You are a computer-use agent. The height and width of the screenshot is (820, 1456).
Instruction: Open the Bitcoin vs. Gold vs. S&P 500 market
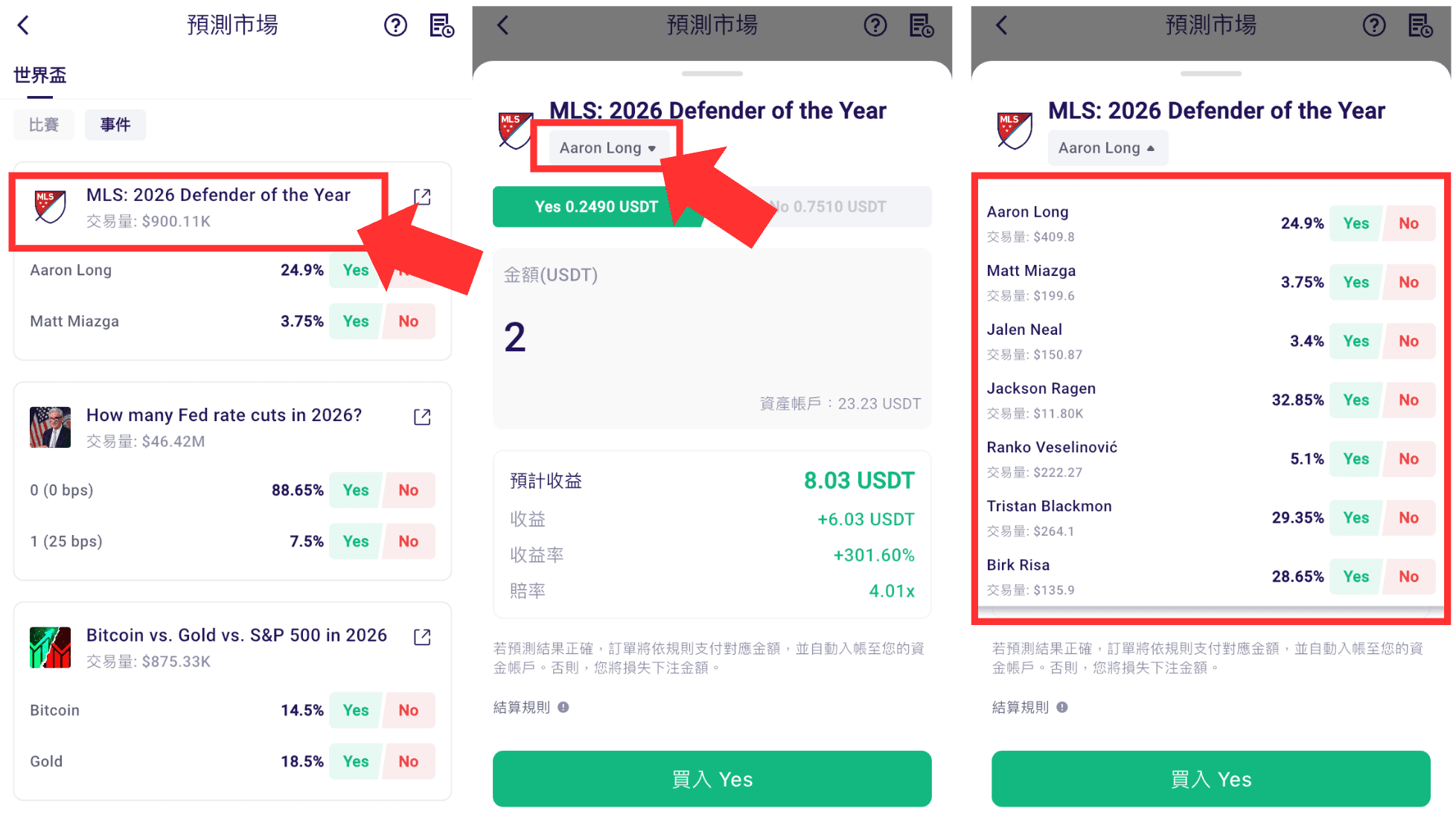click(237, 635)
